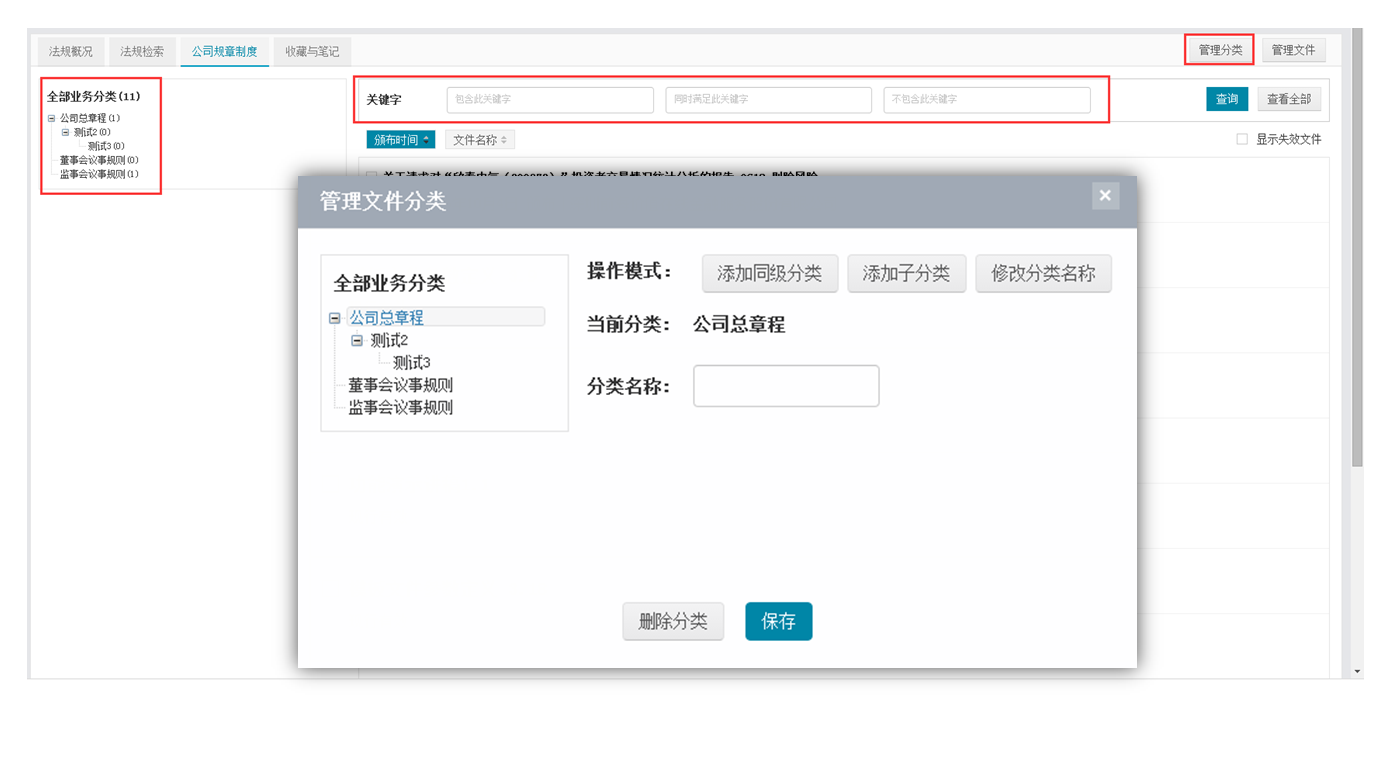Select 监事会议事规则 in dialog tree
The height and width of the screenshot is (769, 1386).
400,408
